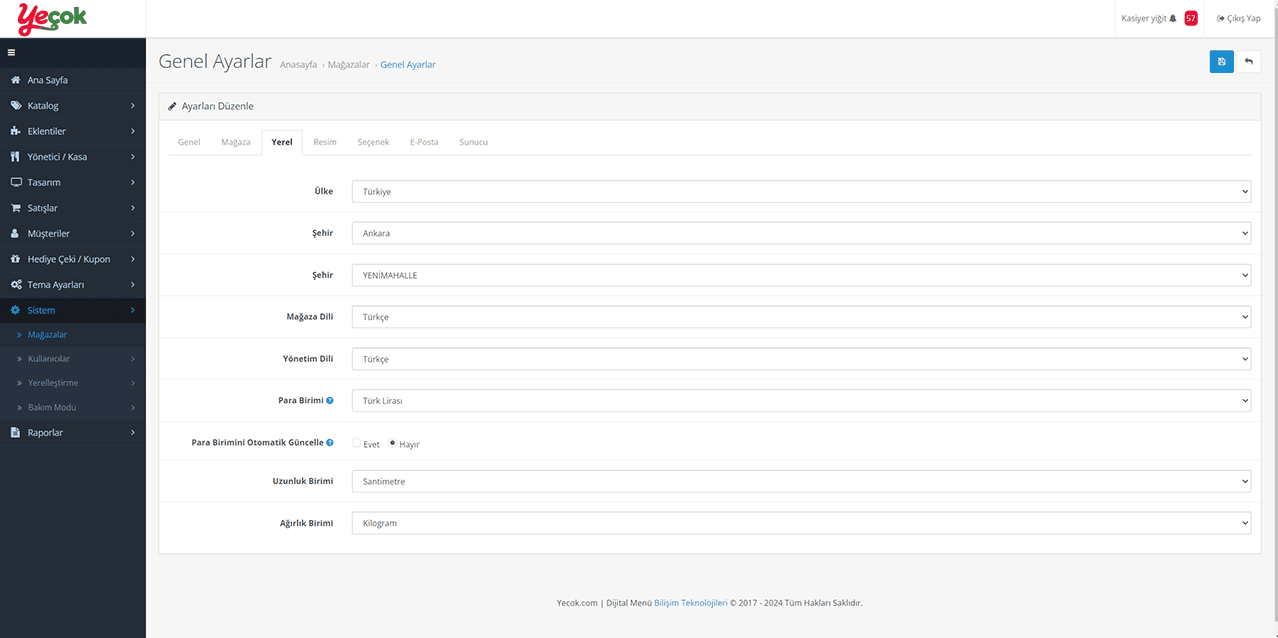The height and width of the screenshot is (638, 1278).
Task: Toggle the hamburger sidebar menu
Action: tap(11, 52)
